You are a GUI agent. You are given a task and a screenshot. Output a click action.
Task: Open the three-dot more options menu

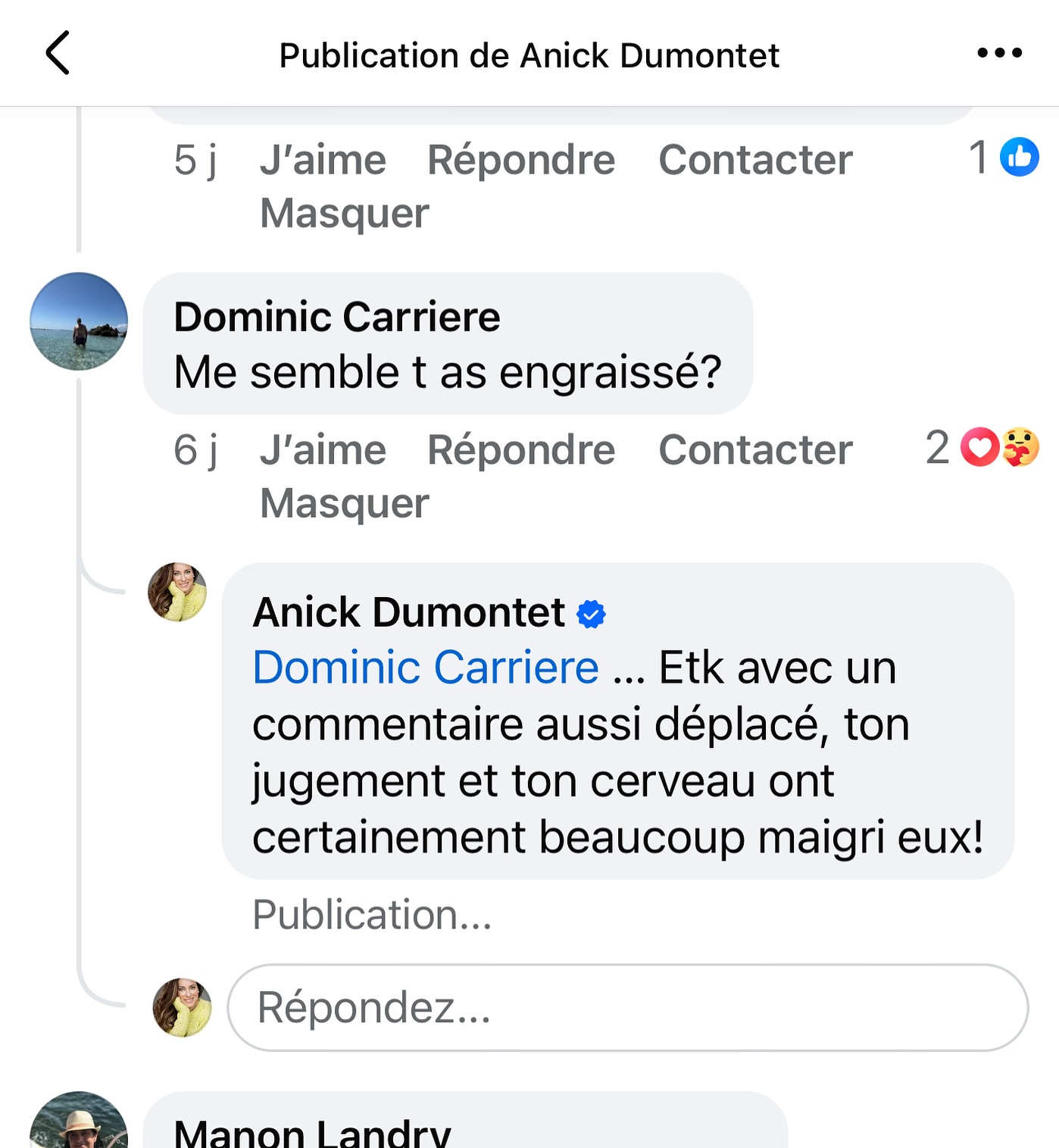pos(999,53)
